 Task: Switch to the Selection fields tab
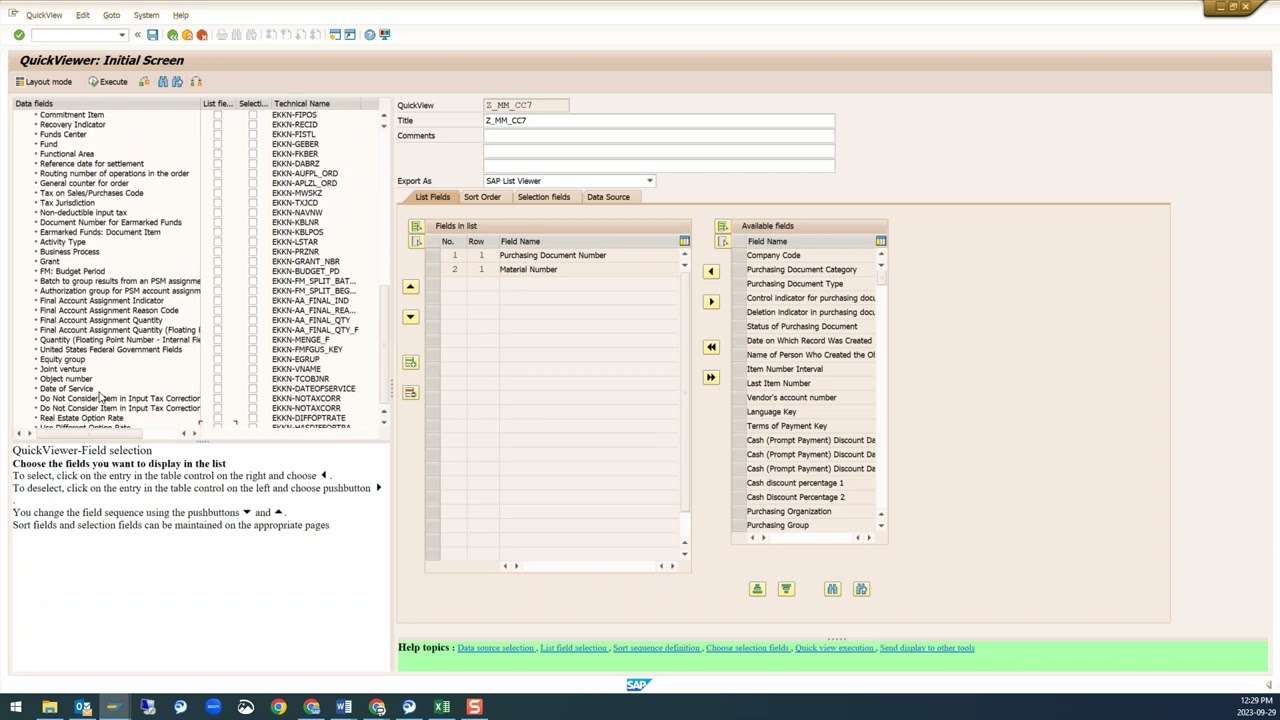pyautogui.click(x=544, y=197)
